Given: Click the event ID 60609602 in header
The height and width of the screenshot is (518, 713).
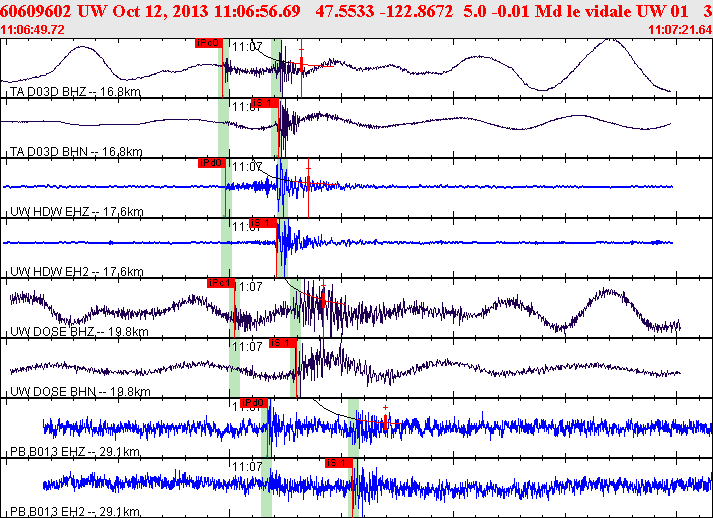Looking at the screenshot, I should [35, 11].
